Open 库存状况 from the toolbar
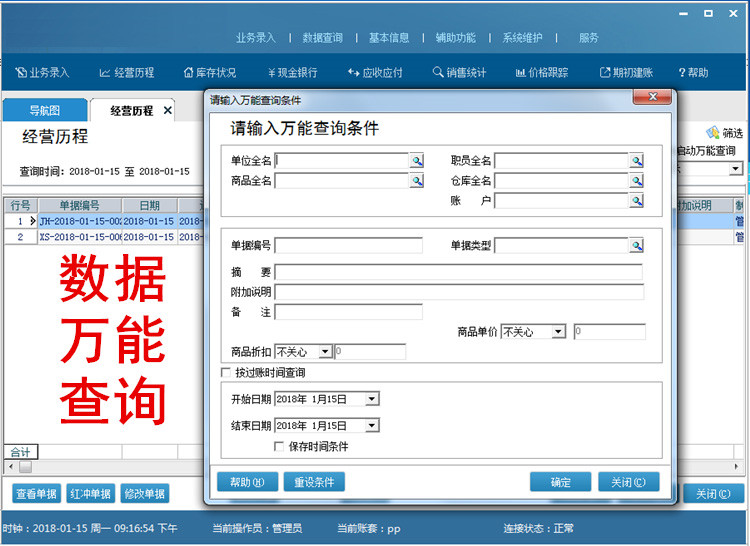The height and width of the screenshot is (546, 750). (210, 73)
